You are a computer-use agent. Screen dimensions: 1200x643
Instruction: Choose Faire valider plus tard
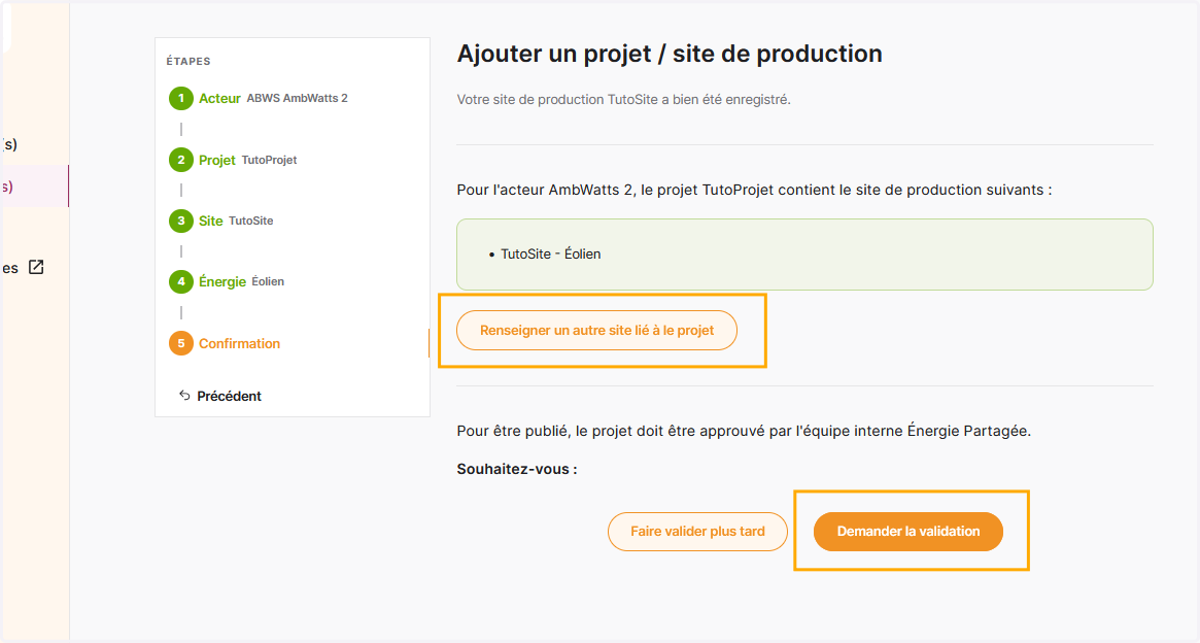click(x=697, y=531)
